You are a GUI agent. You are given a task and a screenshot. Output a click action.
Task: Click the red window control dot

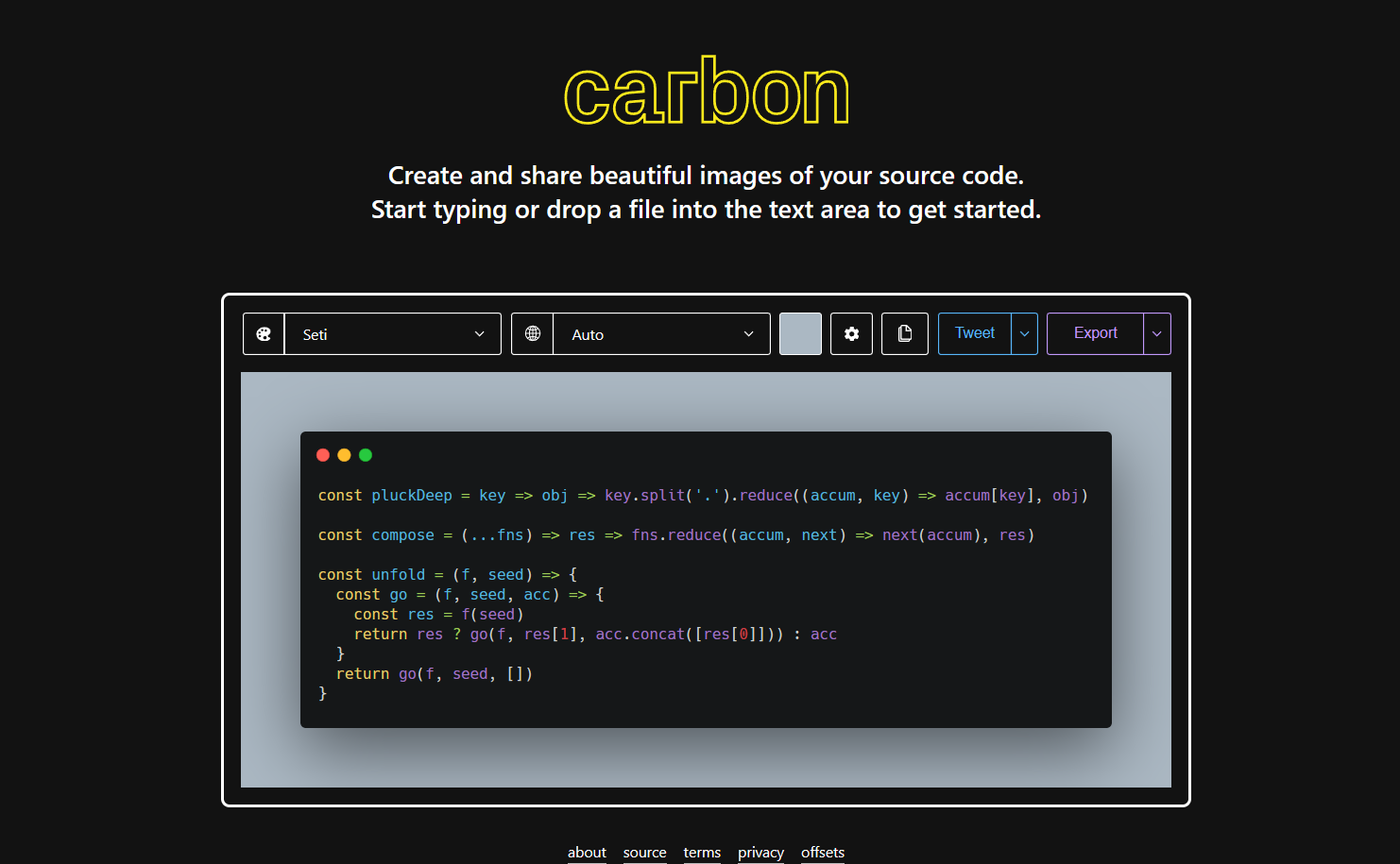pos(323,455)
